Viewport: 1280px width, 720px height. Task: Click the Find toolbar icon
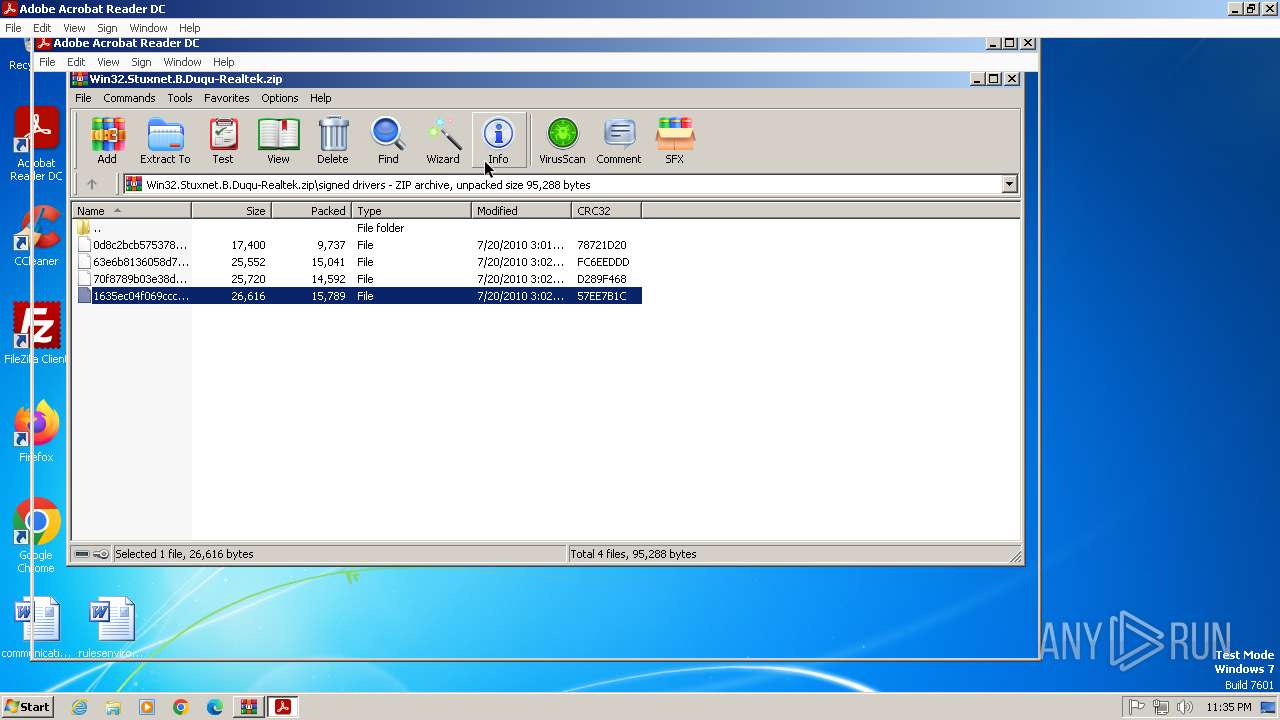click(x=388, y=141)
